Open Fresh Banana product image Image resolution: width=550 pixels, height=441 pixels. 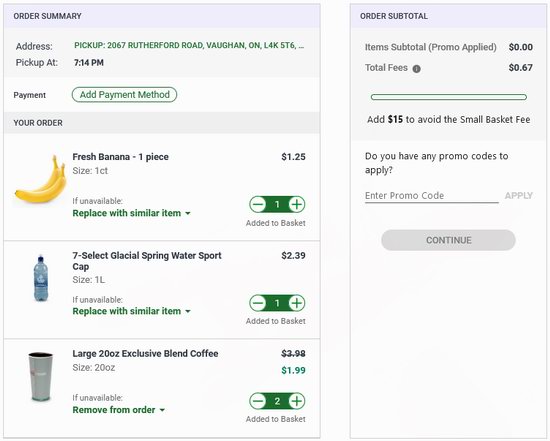click(x=40, y=180)
